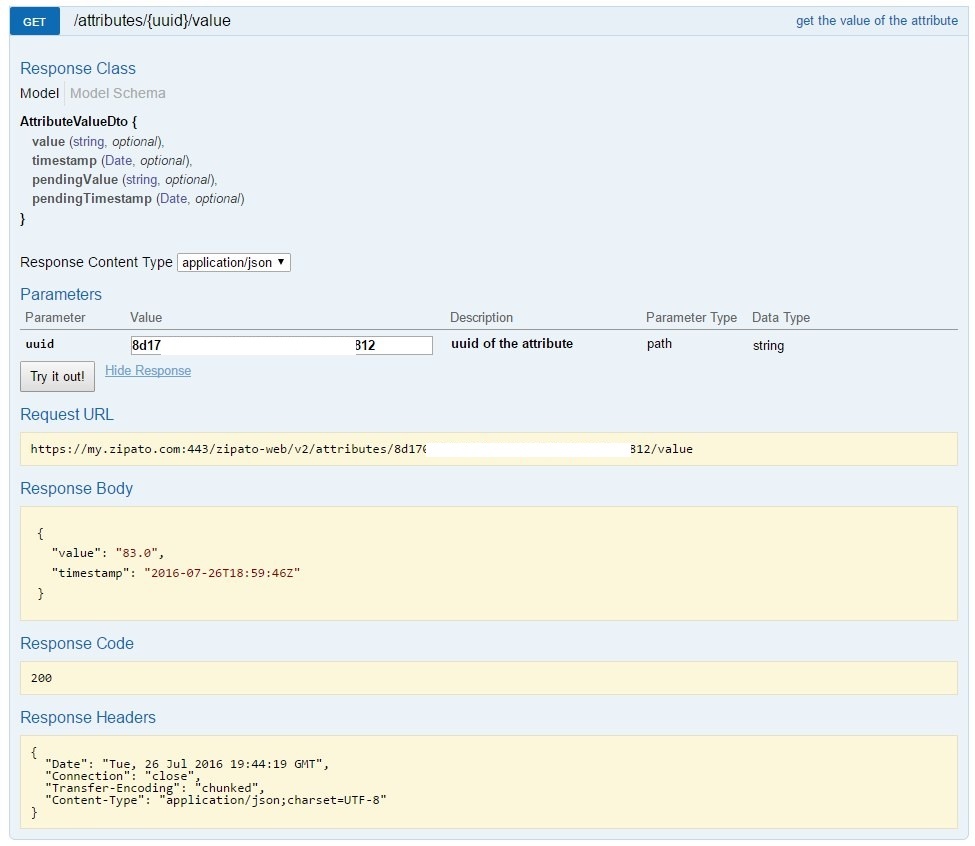Open the Response Content Type dropdown

(234, 262)
